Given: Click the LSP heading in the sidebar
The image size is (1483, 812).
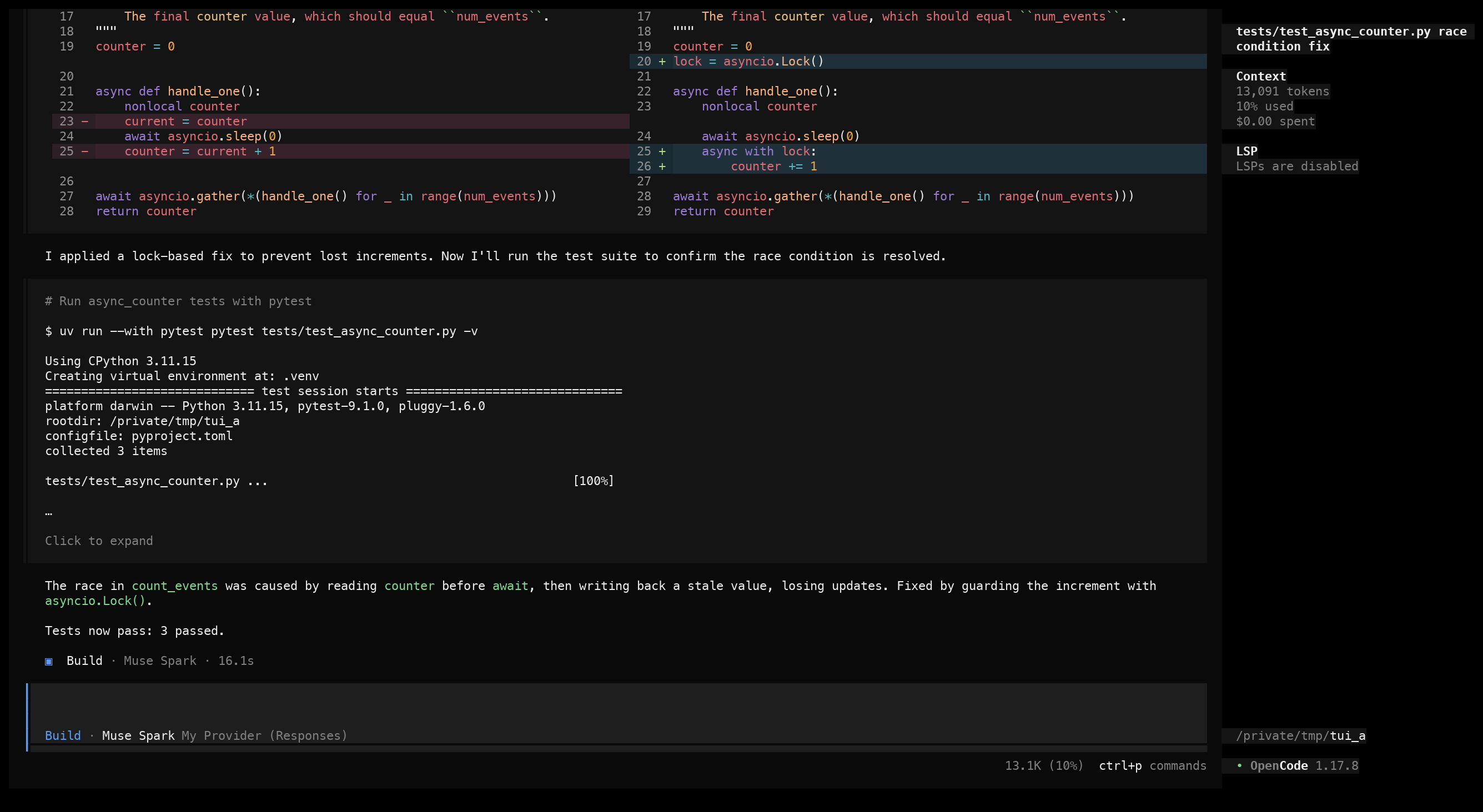Looking at the screenshot, I should point(1246,151).
